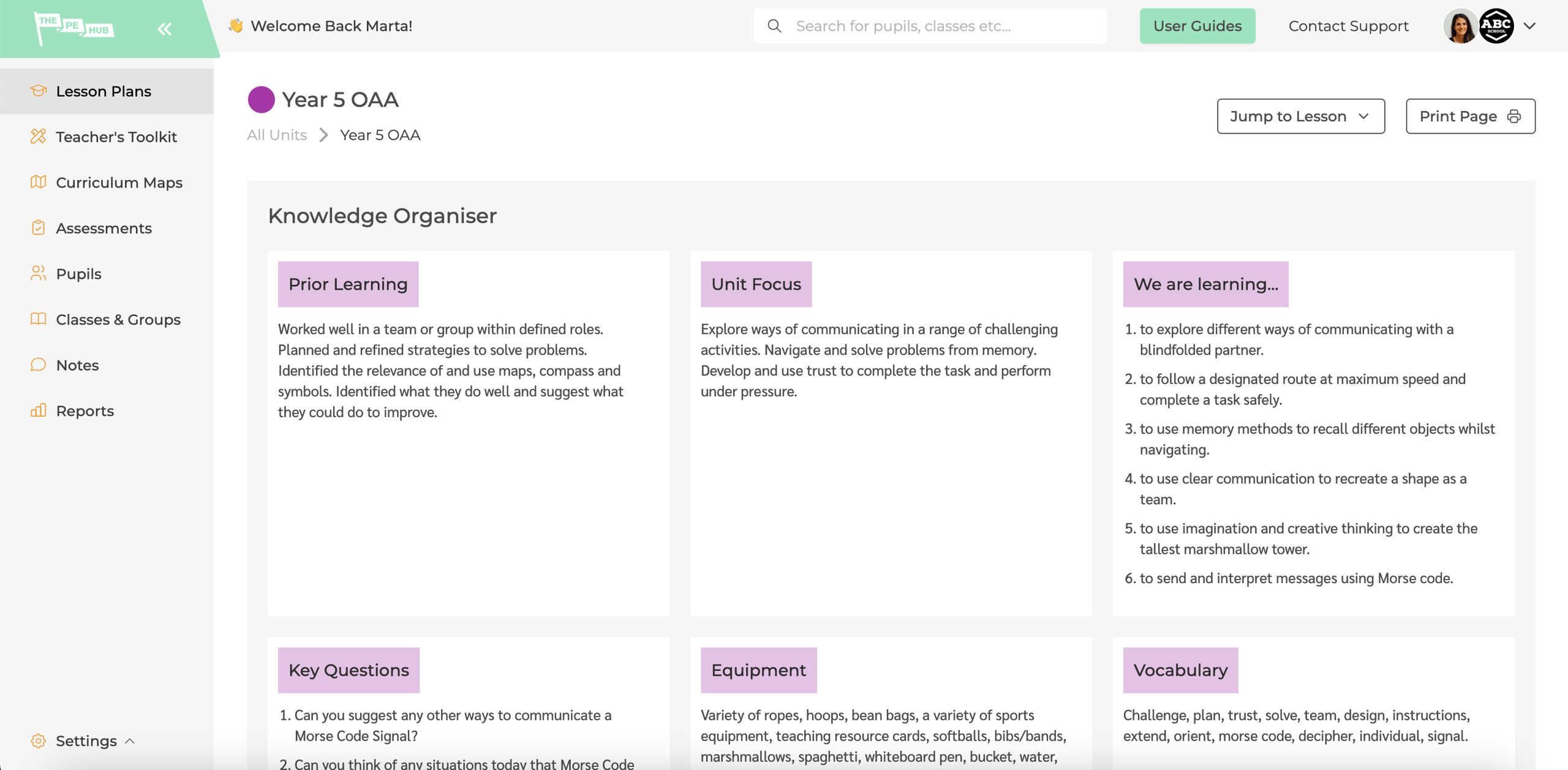Click the All Units breadcrumb link

click(x=277, y=135)
